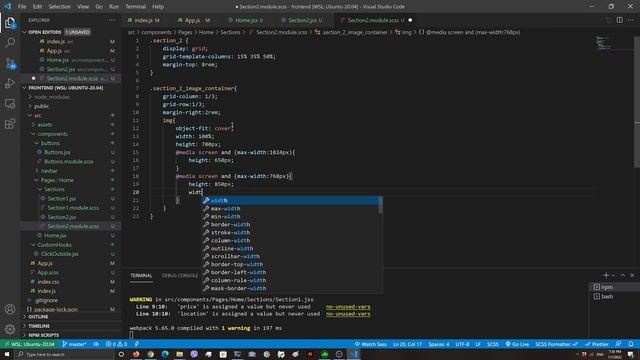This screenshot has height=360, width=640.
Task: Click Watch Sass in status bar
Action: point(370,344)
